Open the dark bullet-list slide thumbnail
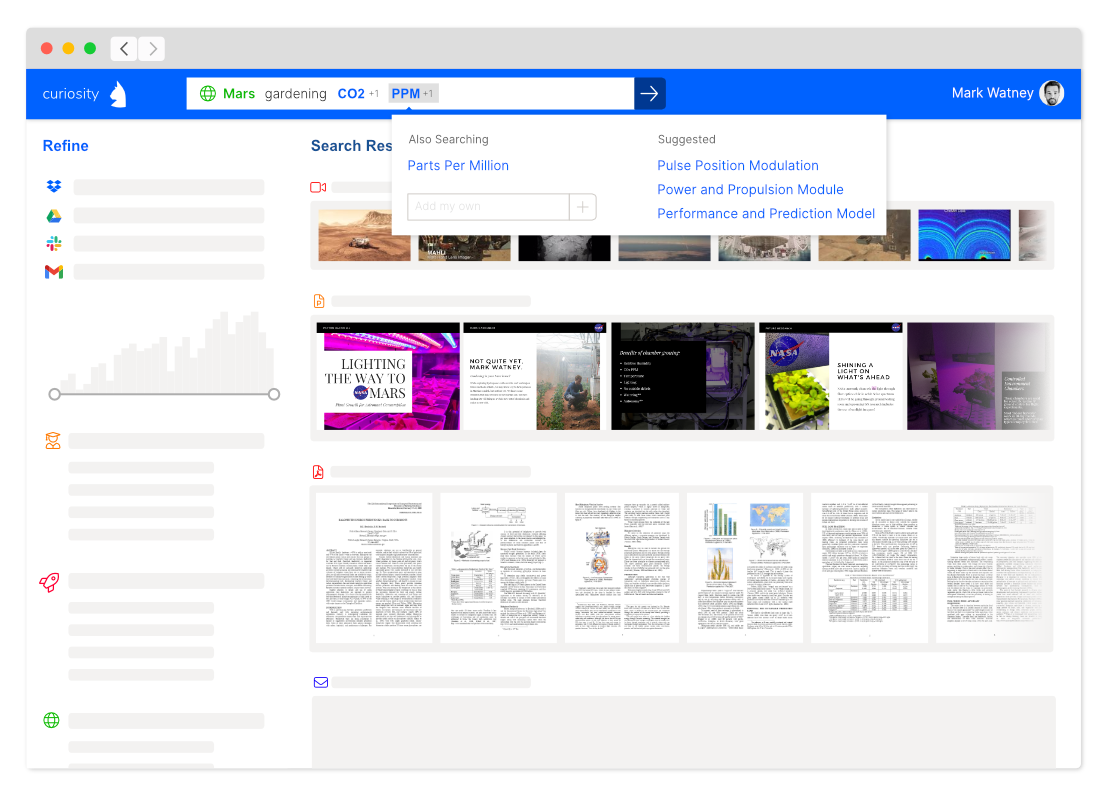The width and height of the screenshot is (1110, 796). click(x=682, y=377)
